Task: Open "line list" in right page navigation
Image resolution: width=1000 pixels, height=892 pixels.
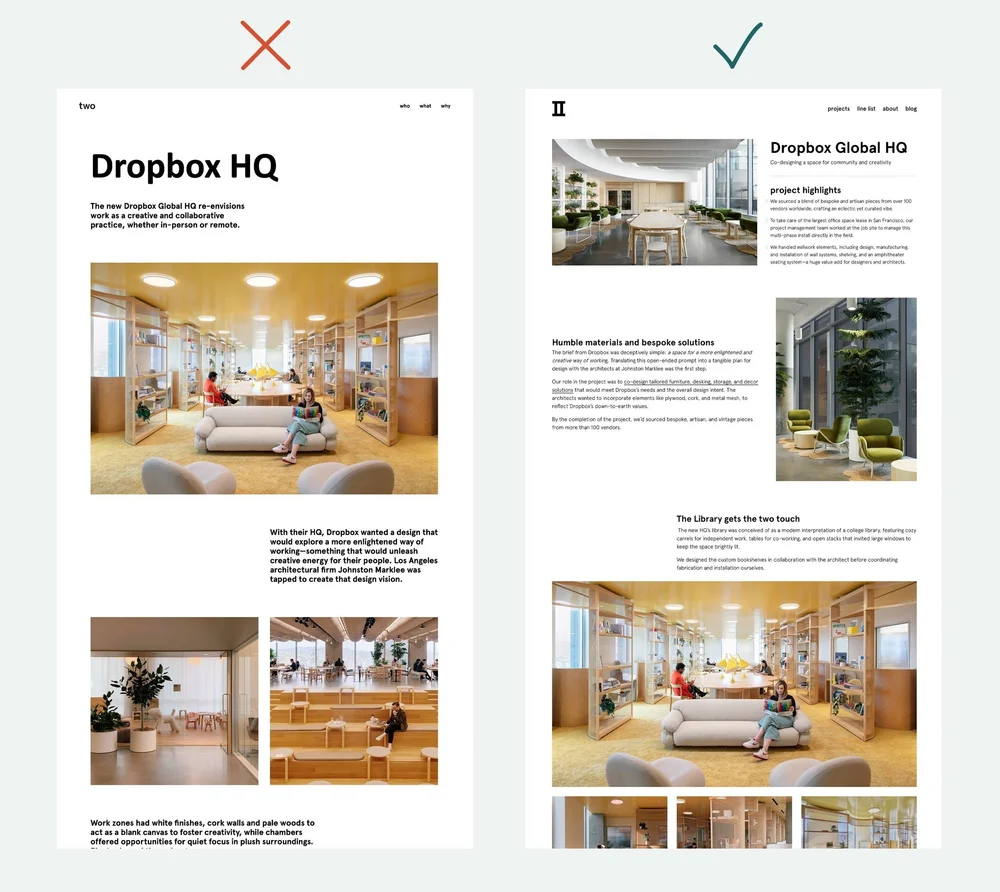Action: pyautogui.click(x=866, y=109)
